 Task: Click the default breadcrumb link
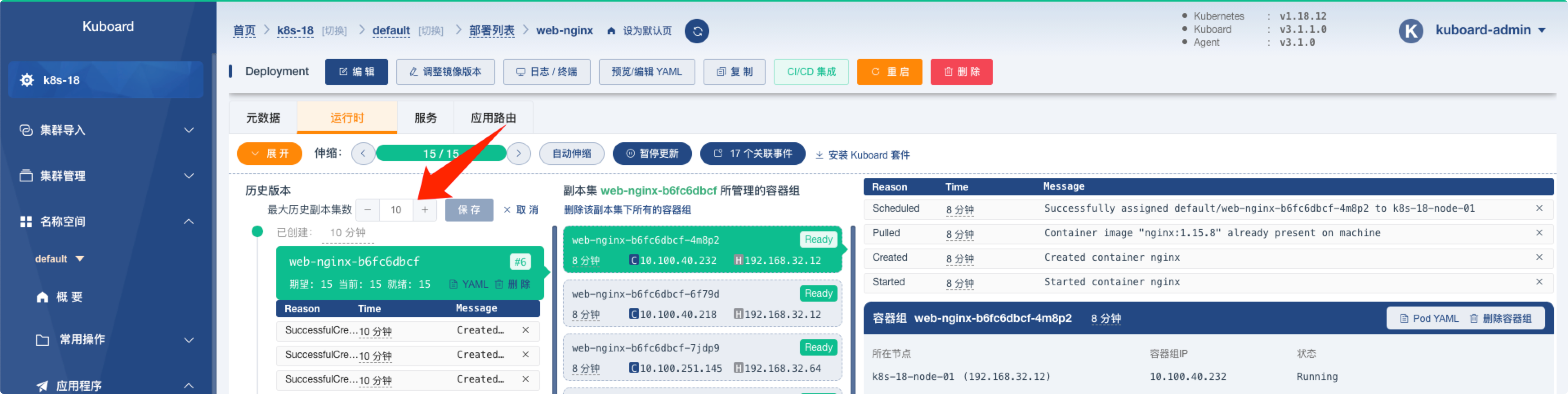pos(391,30)
